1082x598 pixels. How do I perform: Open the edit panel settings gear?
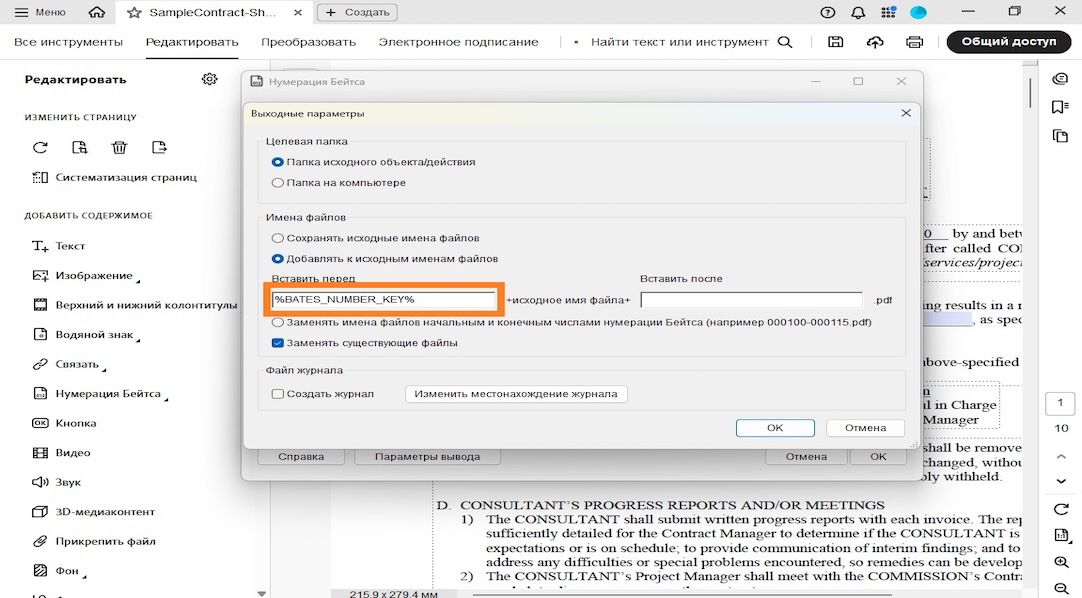(210, 79)
